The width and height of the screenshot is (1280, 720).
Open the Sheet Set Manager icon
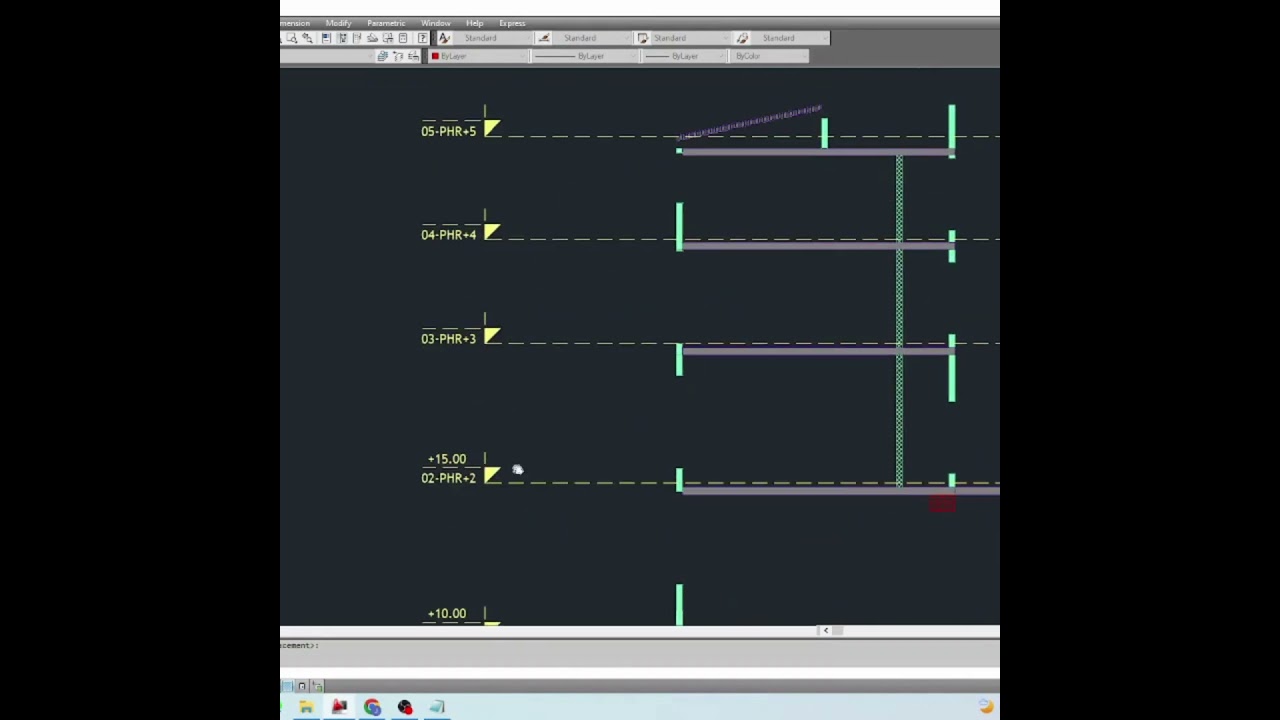[x=372, y=38]
